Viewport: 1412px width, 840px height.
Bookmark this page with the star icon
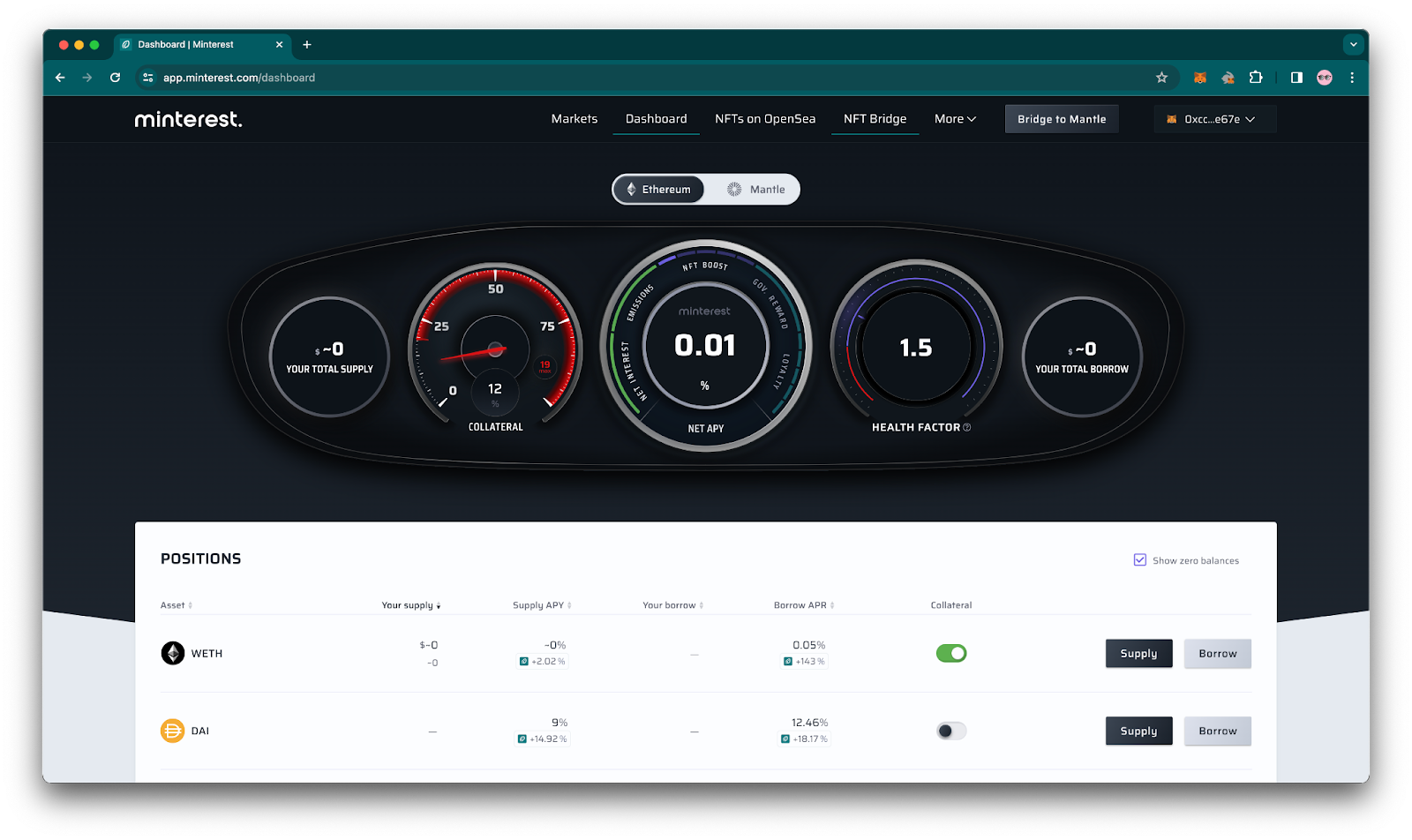(x=1161, y=78)
